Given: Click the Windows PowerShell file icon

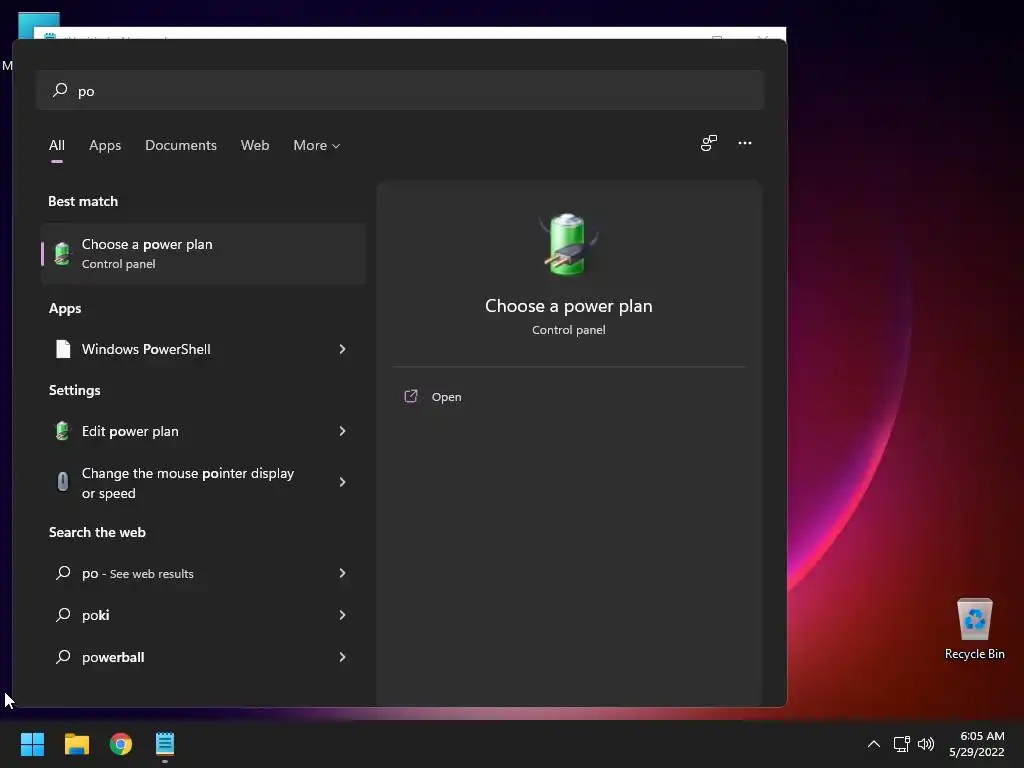Looking at the screenshot, I should 63,349.
